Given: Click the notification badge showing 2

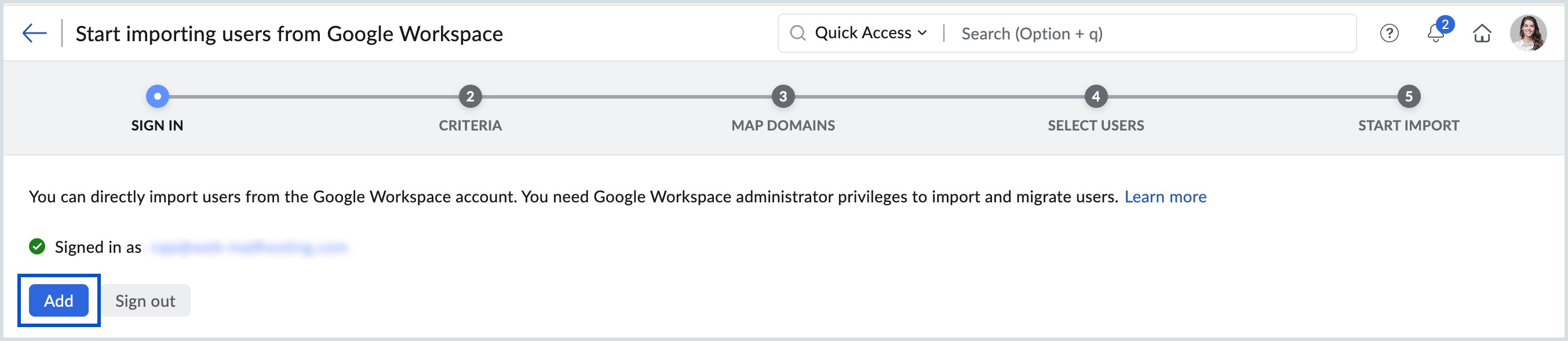Looking at the screenshot, I should [x=1445, y=25].
